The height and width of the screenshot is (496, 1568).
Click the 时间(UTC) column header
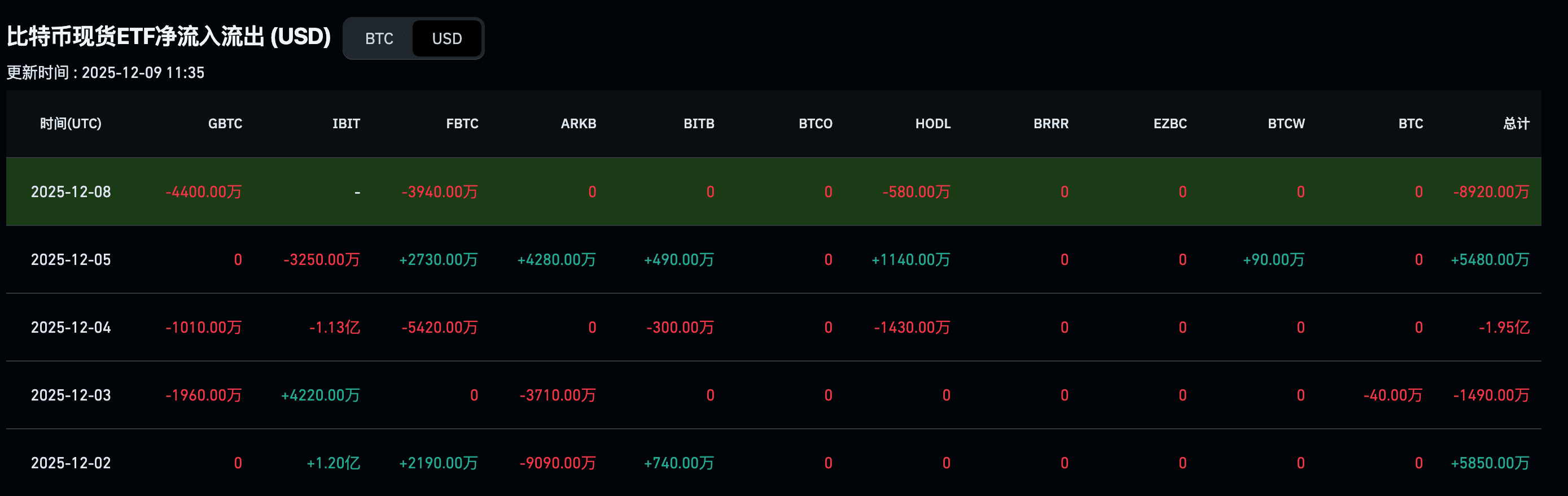(x=71, y=124)
